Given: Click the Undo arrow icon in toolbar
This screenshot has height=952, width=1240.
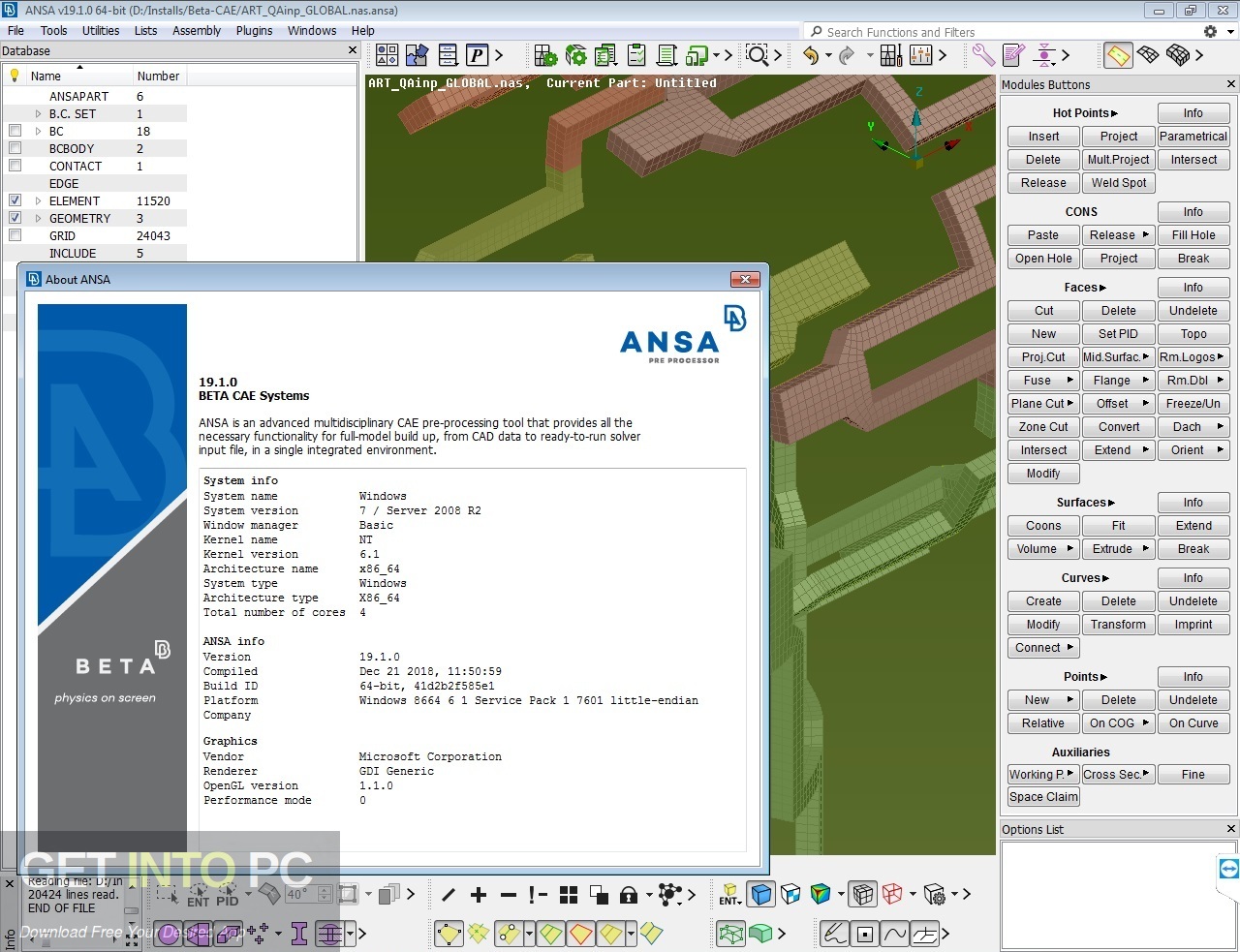Looking at the screenshot, I should [811, 55].
